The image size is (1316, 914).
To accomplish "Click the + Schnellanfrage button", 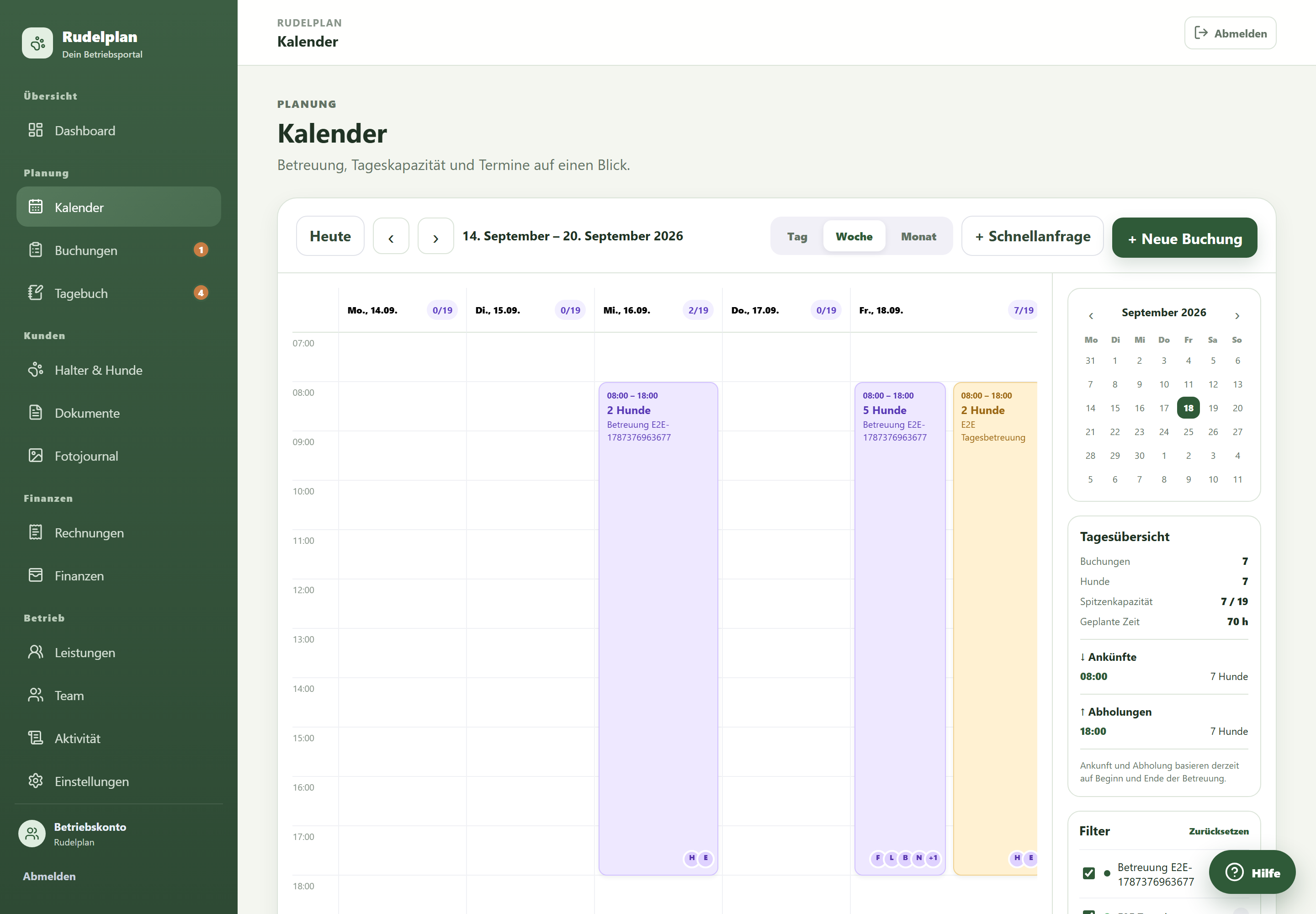I will (x=1033, y=236).
